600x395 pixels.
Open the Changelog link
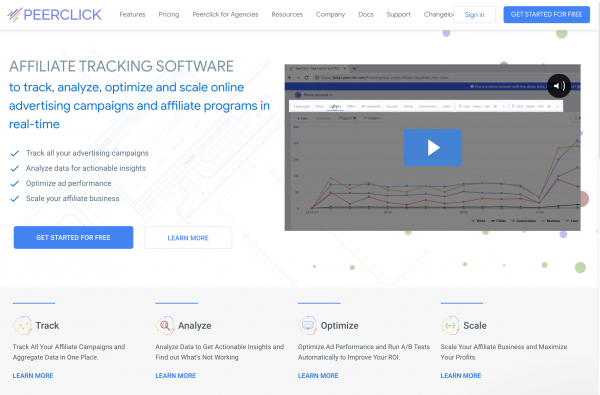(x=439, y=15)
